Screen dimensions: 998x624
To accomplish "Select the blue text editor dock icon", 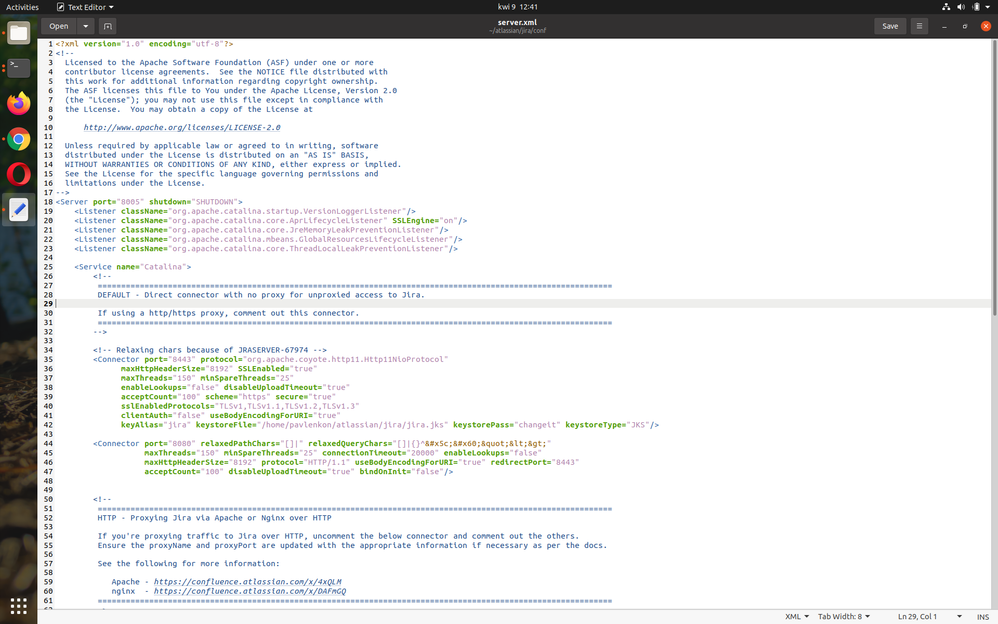I will (x=17, y=209).
